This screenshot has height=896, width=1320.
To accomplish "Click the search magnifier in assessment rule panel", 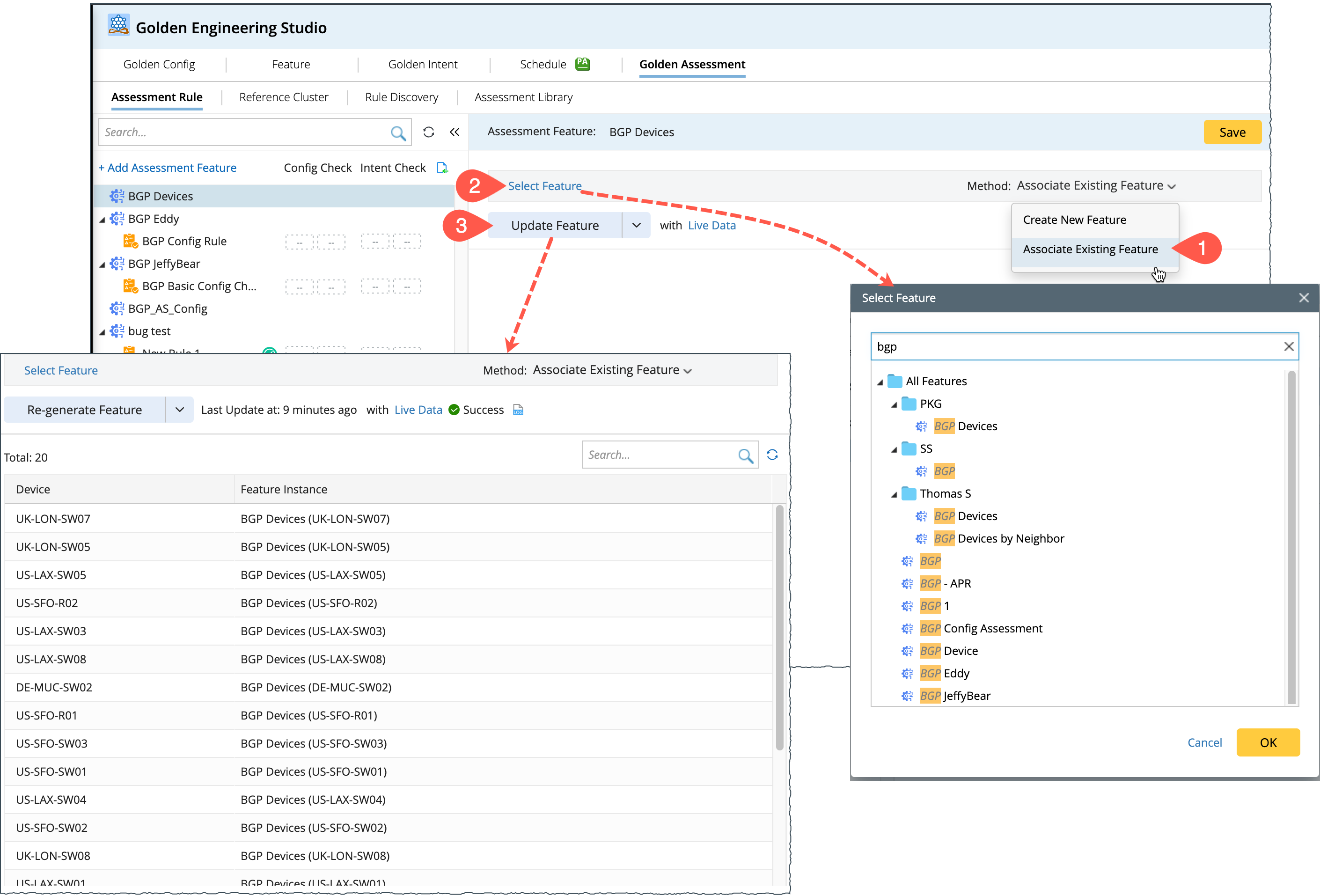I will coord(398,133).
